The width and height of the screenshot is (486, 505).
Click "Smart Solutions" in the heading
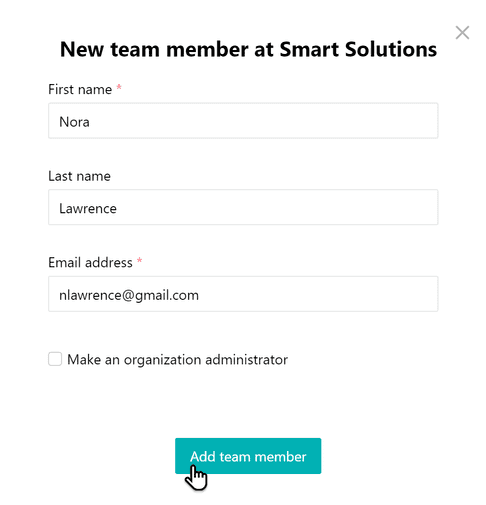tap(358, 49)
